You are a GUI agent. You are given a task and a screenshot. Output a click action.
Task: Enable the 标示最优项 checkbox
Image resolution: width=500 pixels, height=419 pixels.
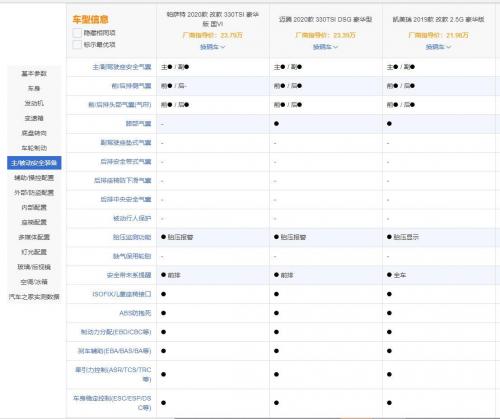click(x=77, y=44)
